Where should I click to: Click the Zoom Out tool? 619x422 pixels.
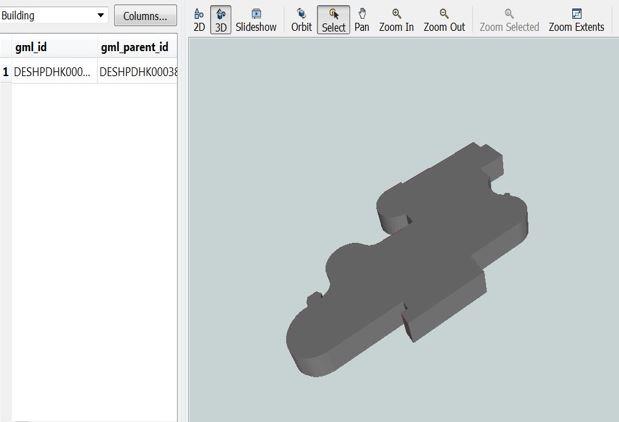(444, 20)
